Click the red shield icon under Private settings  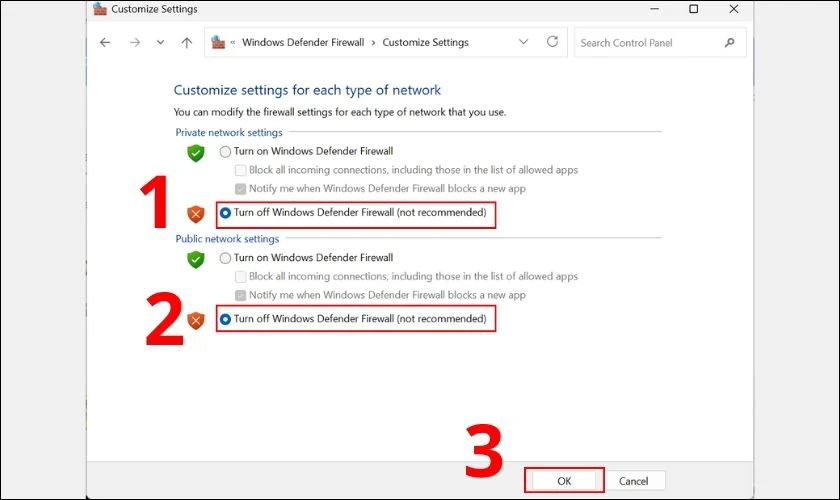click(196, 214)
